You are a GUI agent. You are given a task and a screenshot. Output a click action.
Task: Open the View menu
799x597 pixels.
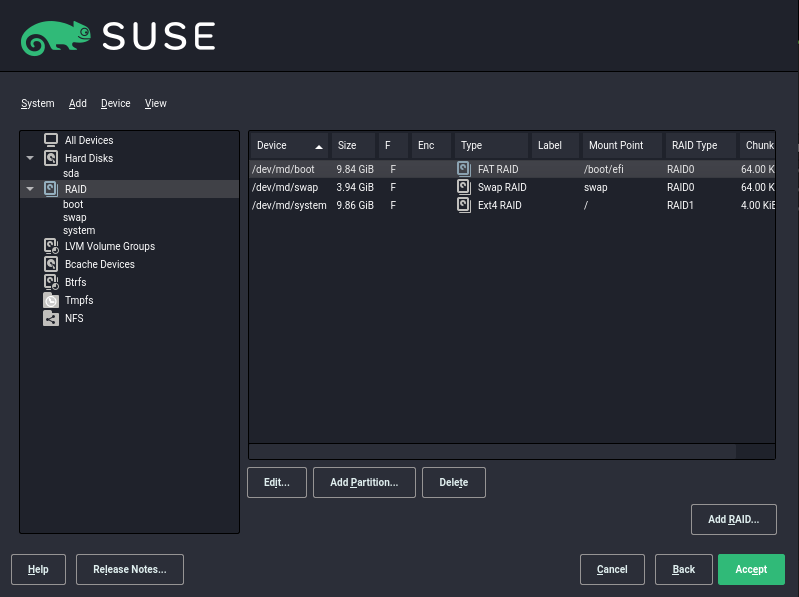[155, 103]
